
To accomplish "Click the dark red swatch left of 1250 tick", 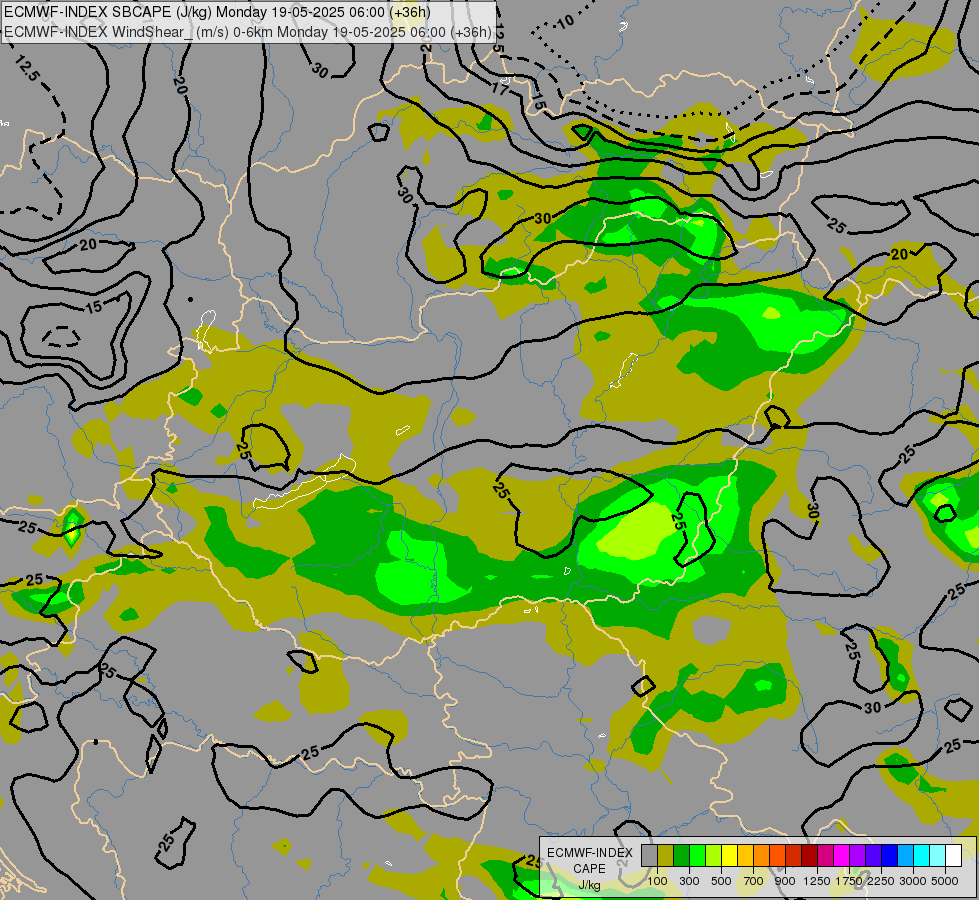I will coord(810,856).
